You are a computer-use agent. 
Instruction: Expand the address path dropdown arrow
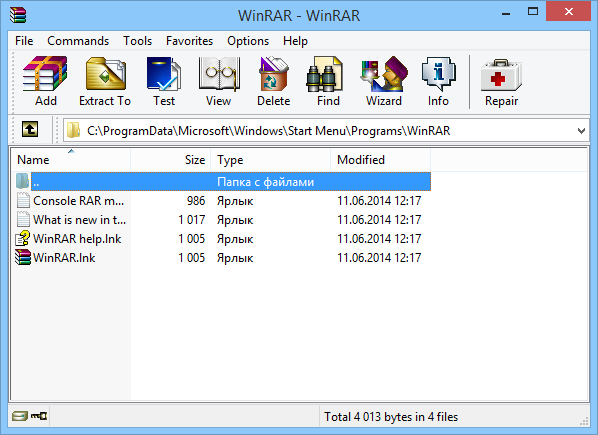(x=581, y=131)
